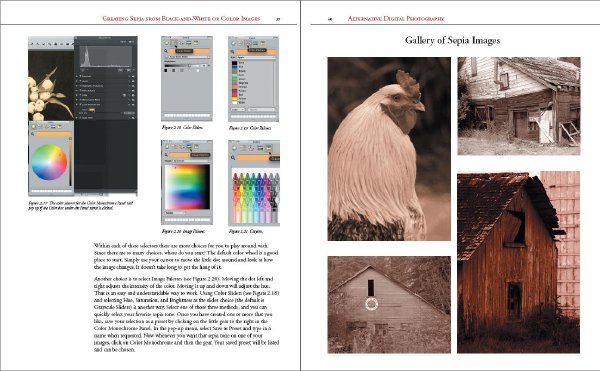This screenshot has height=371, width=600.
Task: Open the Gray Scale Slider dropdown in Figure 2.18
Action: coord(189,57)
